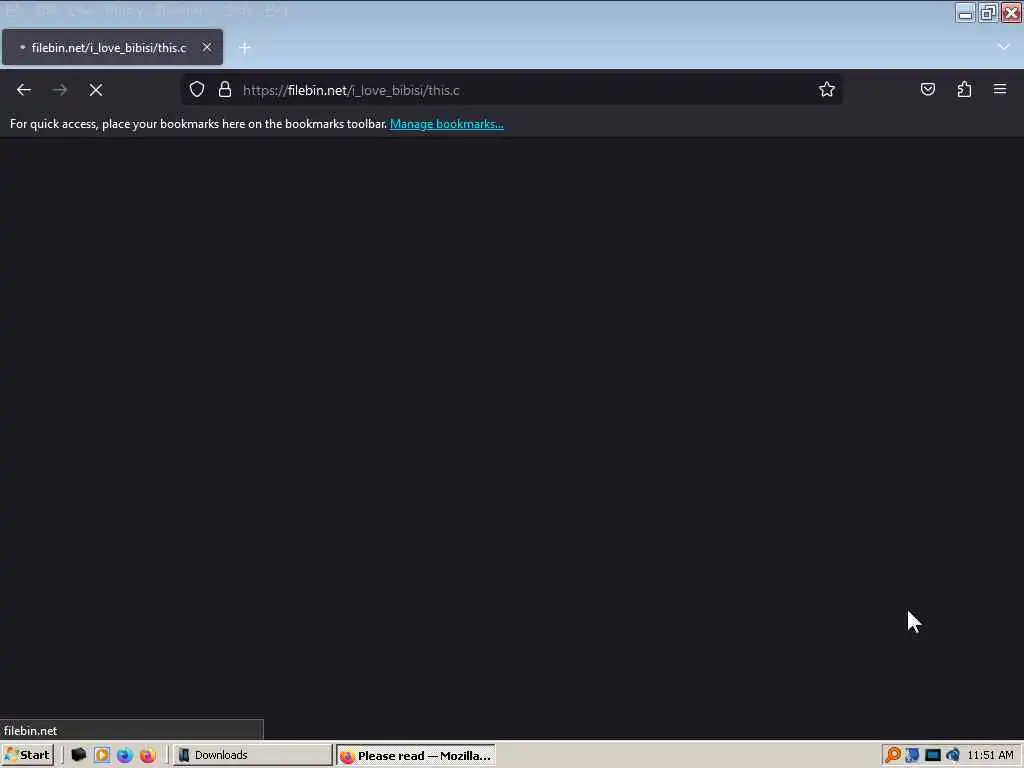Open the tracking protection shield icon
Image resolution: width=1024 pixels, height=768 pixels.
(x=197, y=89)
